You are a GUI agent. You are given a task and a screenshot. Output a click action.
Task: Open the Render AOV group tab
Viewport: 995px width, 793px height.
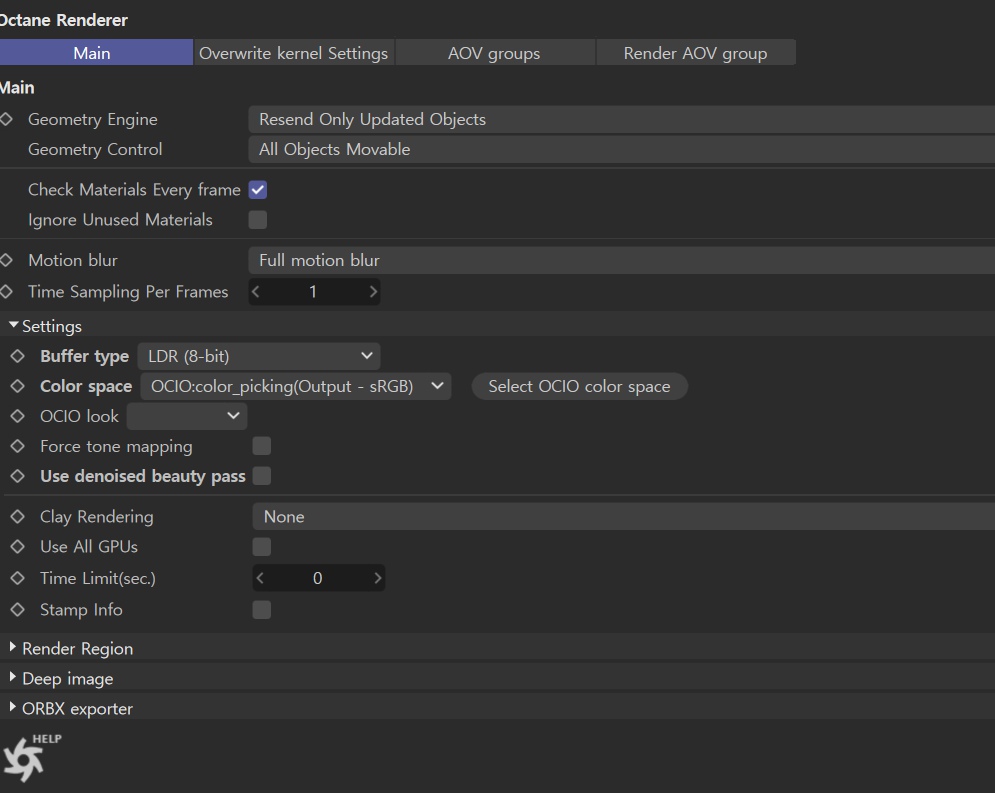point(696,53)
